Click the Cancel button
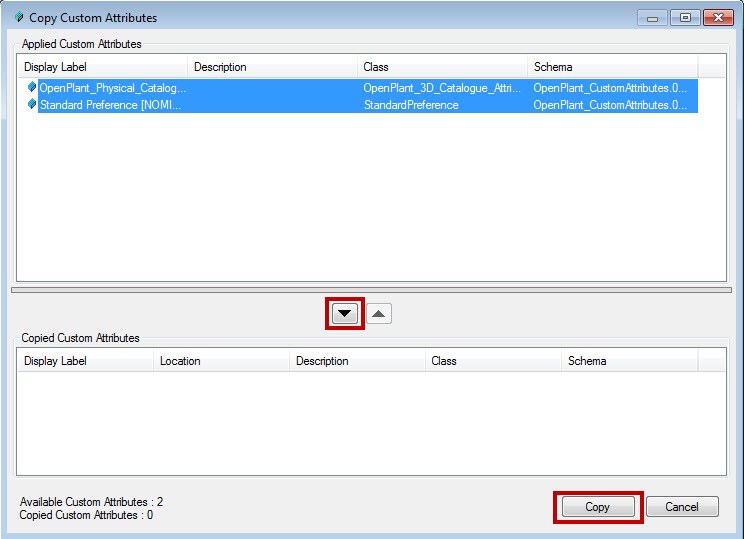 click(x=682, y=507)
